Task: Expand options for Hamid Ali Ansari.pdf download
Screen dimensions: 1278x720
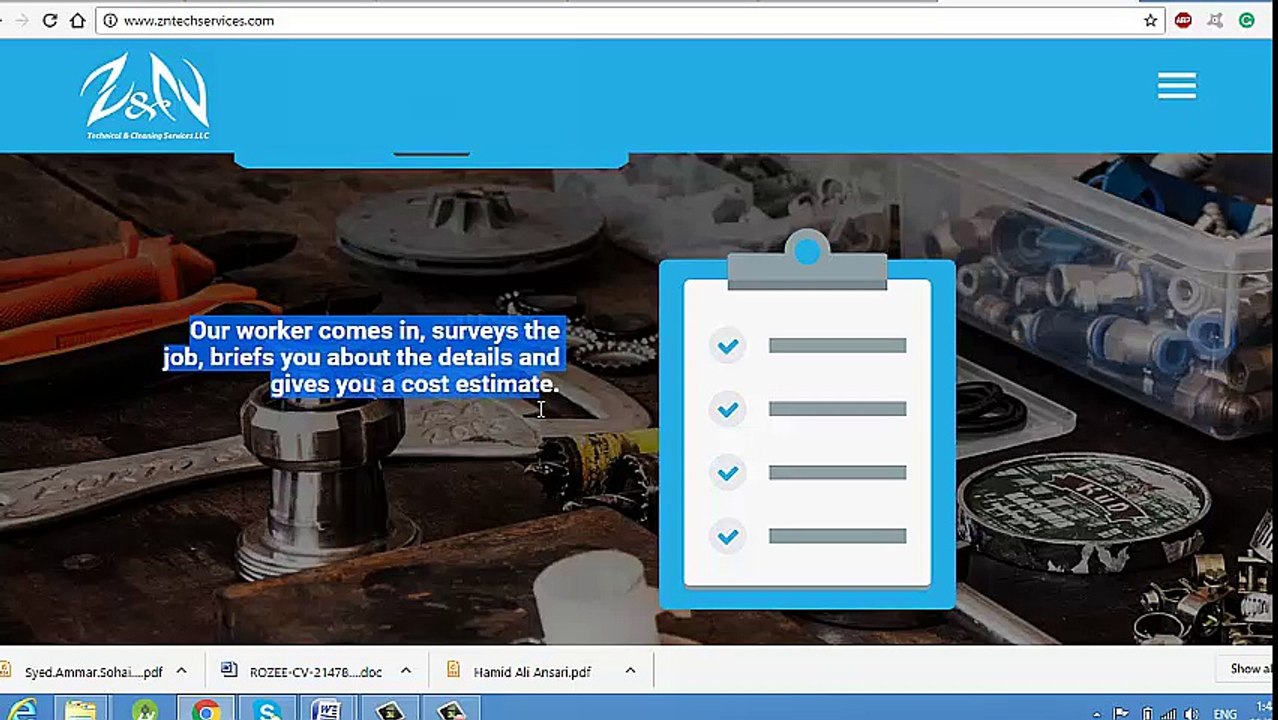Action: (630, 671)
